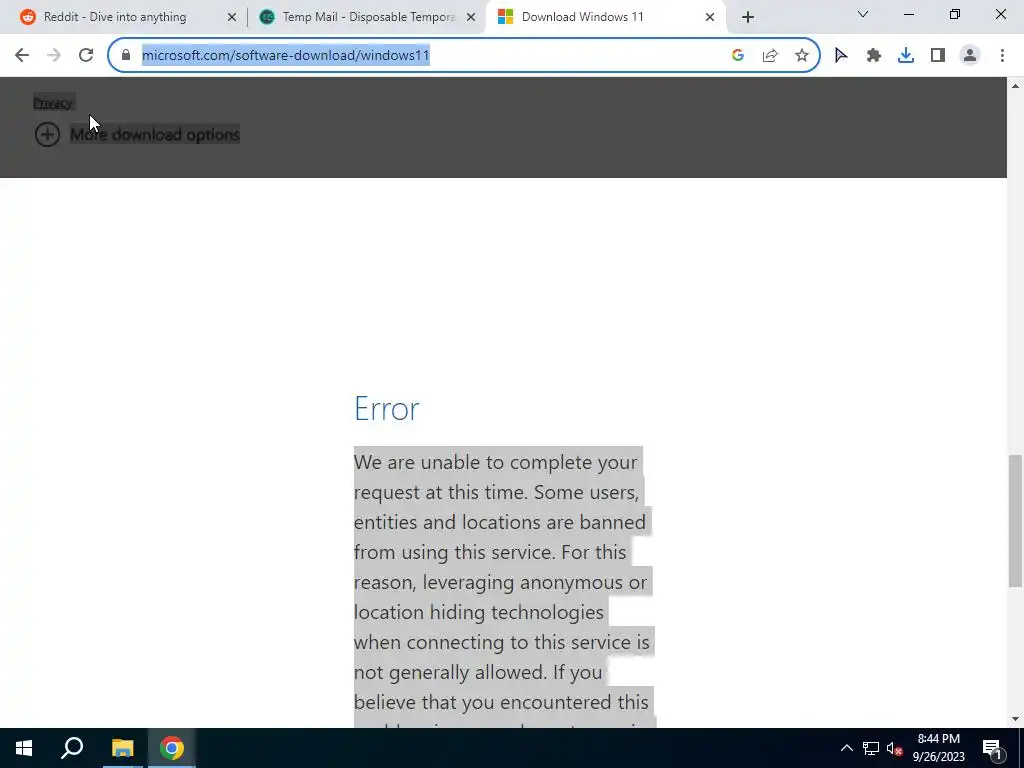This screenshot has height=768, width=1024.
Task: Toggle the Chrome side panel
Action: pyautogui.click(x=938, y=56)
